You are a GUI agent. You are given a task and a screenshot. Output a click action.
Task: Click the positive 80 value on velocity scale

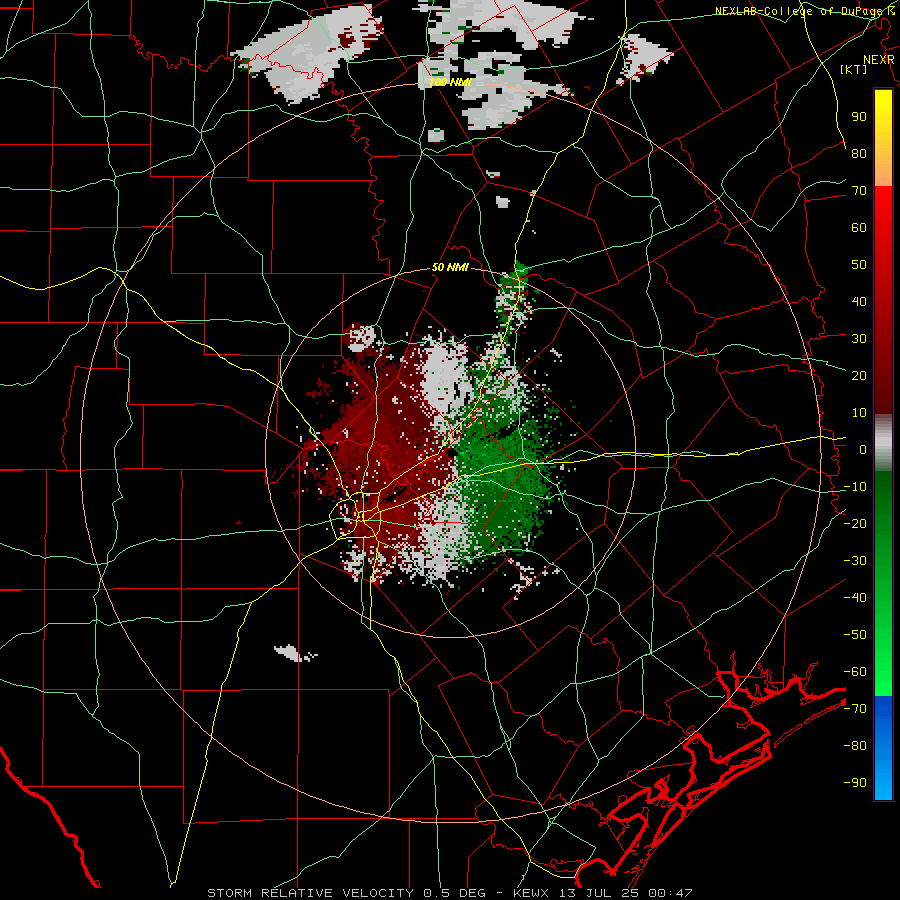(x=859, y=153)
